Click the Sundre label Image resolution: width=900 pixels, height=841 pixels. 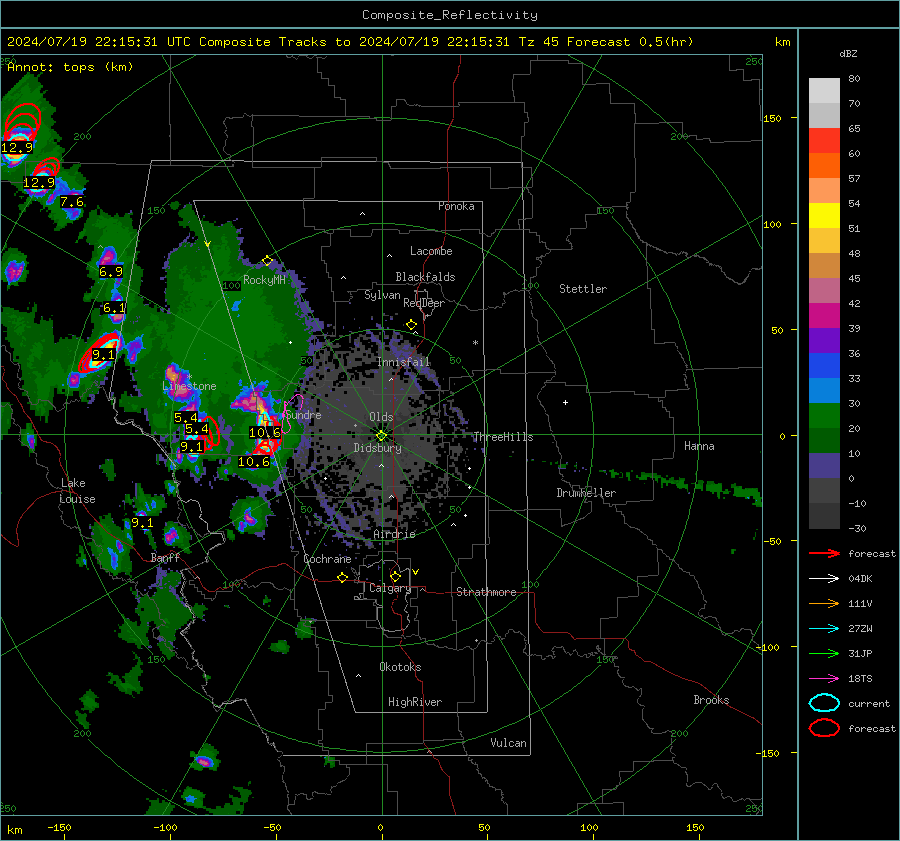coord(304,415)
